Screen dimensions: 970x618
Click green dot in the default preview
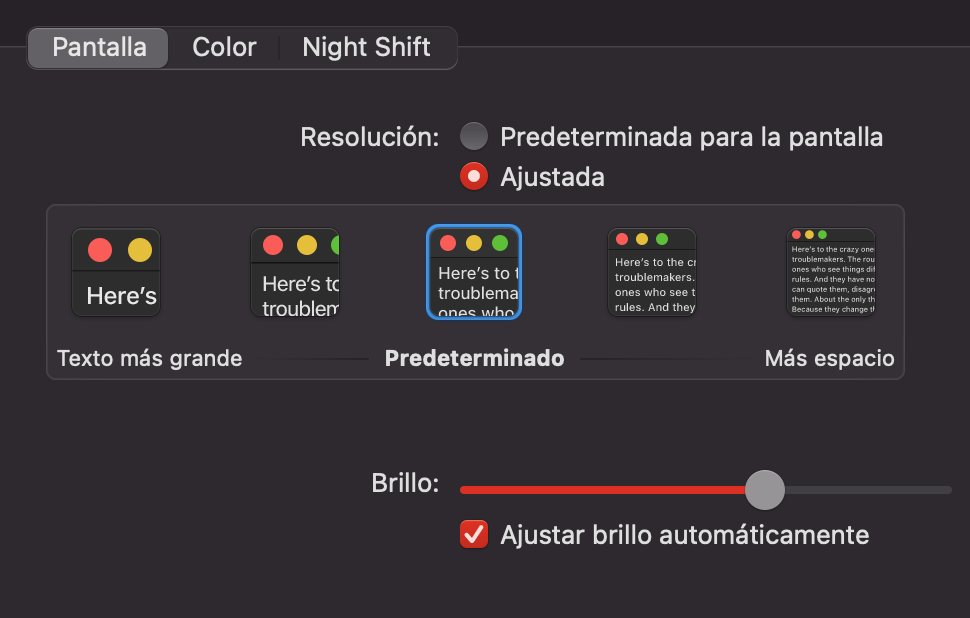[500, 243]
